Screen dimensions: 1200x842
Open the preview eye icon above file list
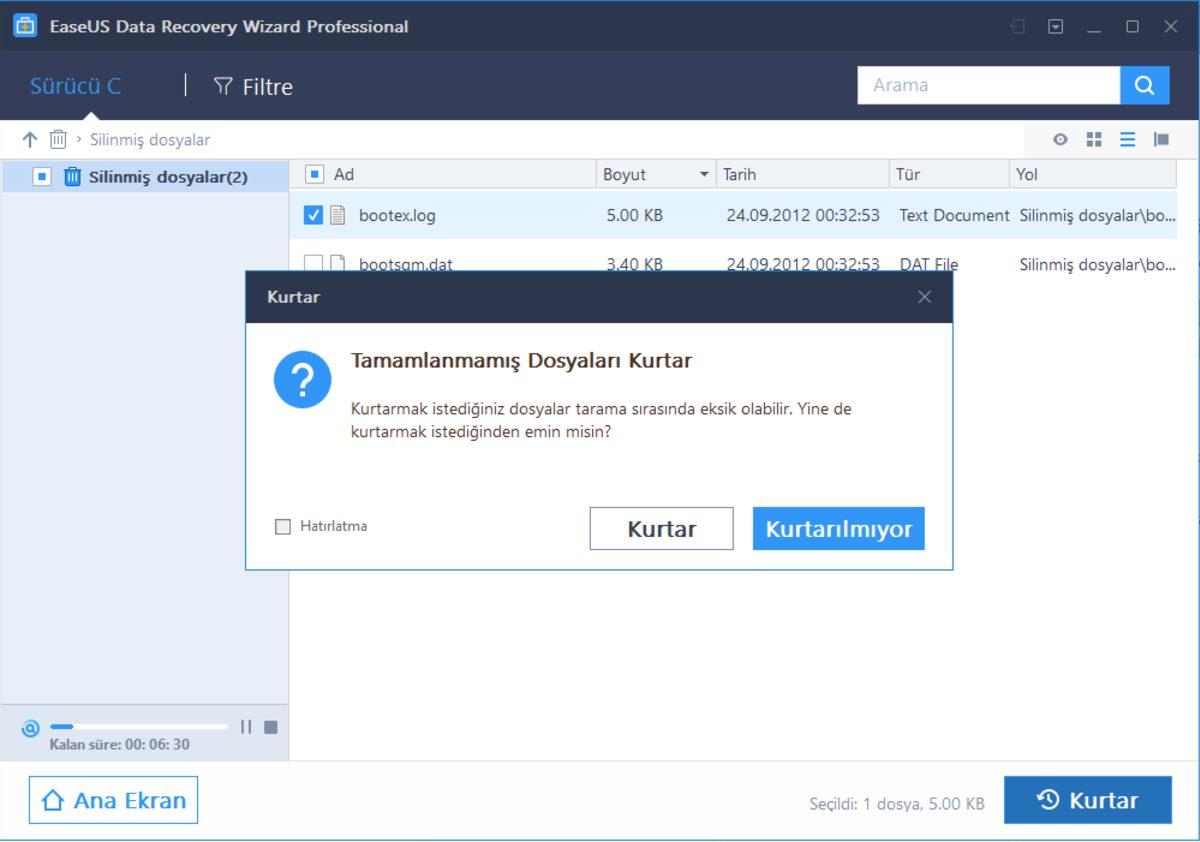coord(1060,139)
